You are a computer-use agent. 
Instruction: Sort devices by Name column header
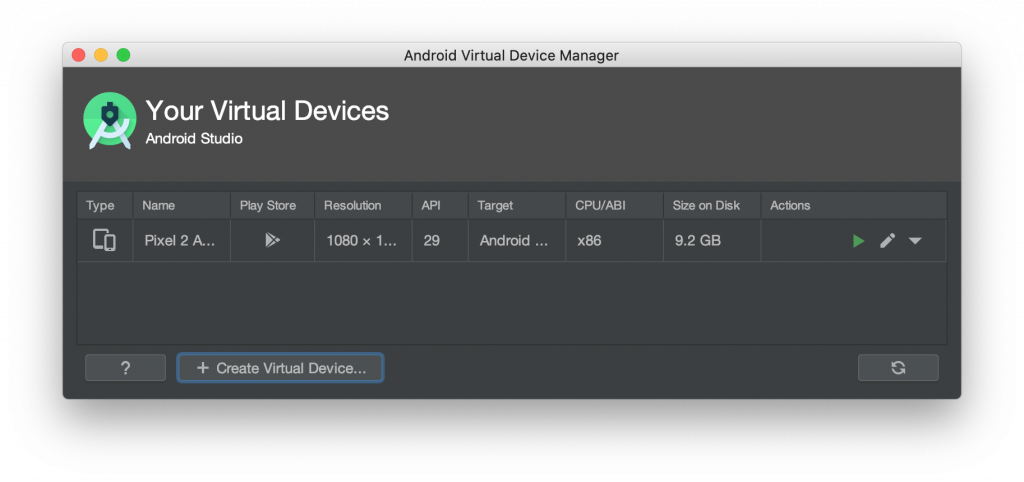pyautogui.click(x=159, y=206)
